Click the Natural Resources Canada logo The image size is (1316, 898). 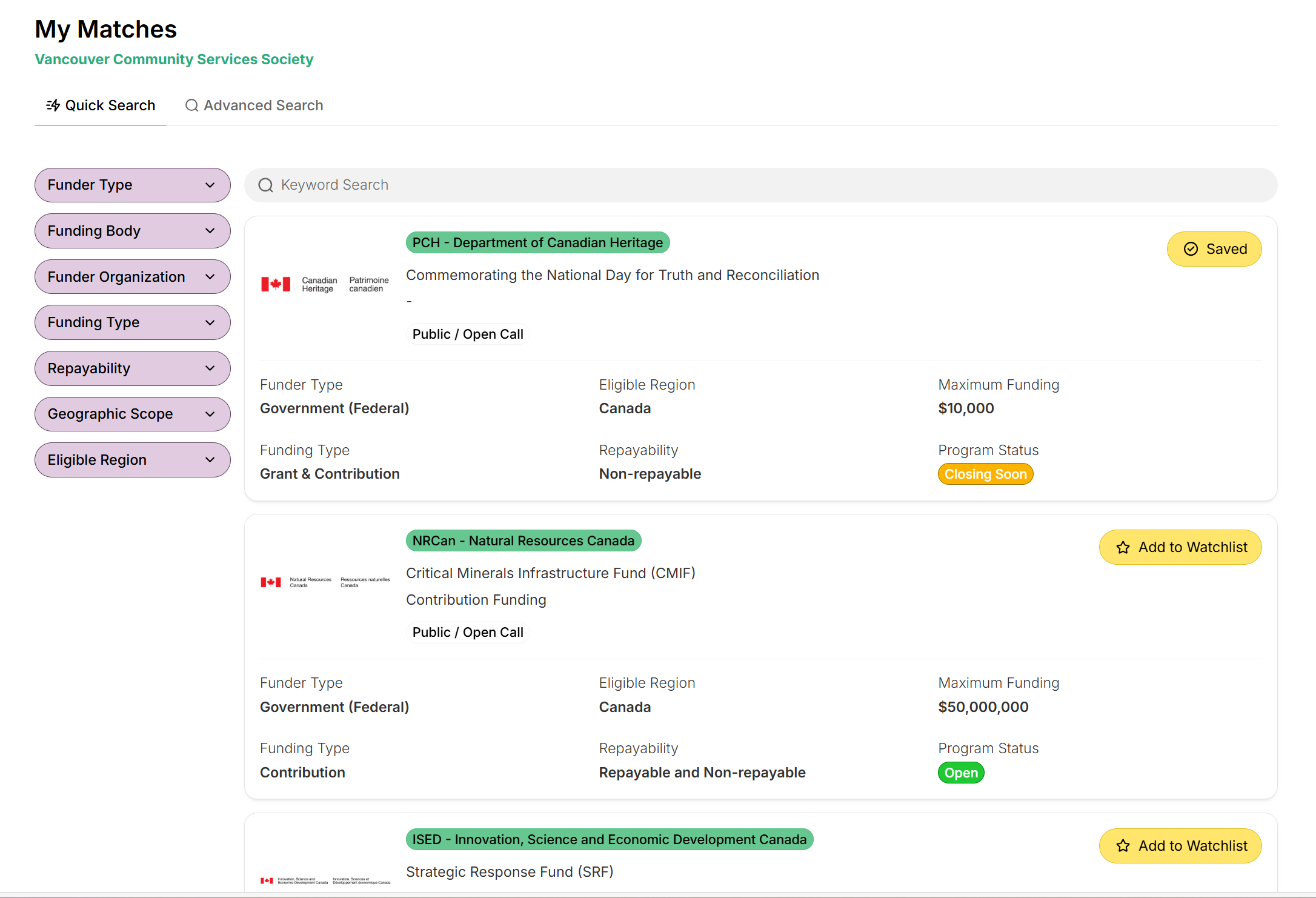(325, 582)
